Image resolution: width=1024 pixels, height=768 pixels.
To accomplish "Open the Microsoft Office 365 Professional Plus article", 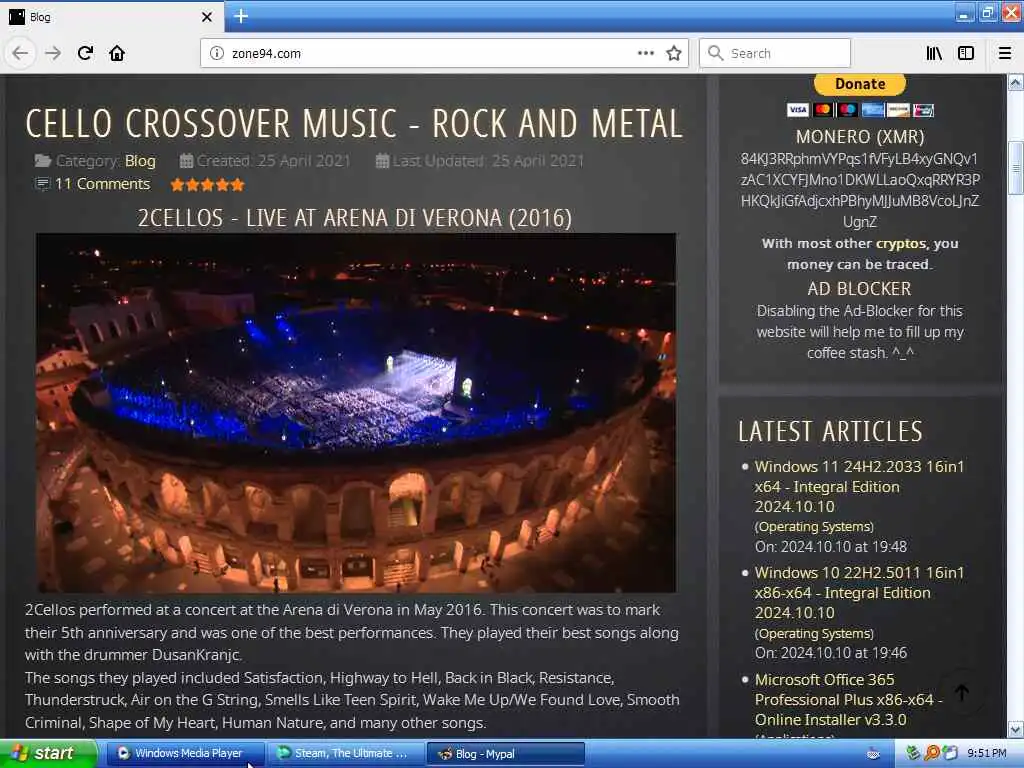I will [x=849, y=699].
